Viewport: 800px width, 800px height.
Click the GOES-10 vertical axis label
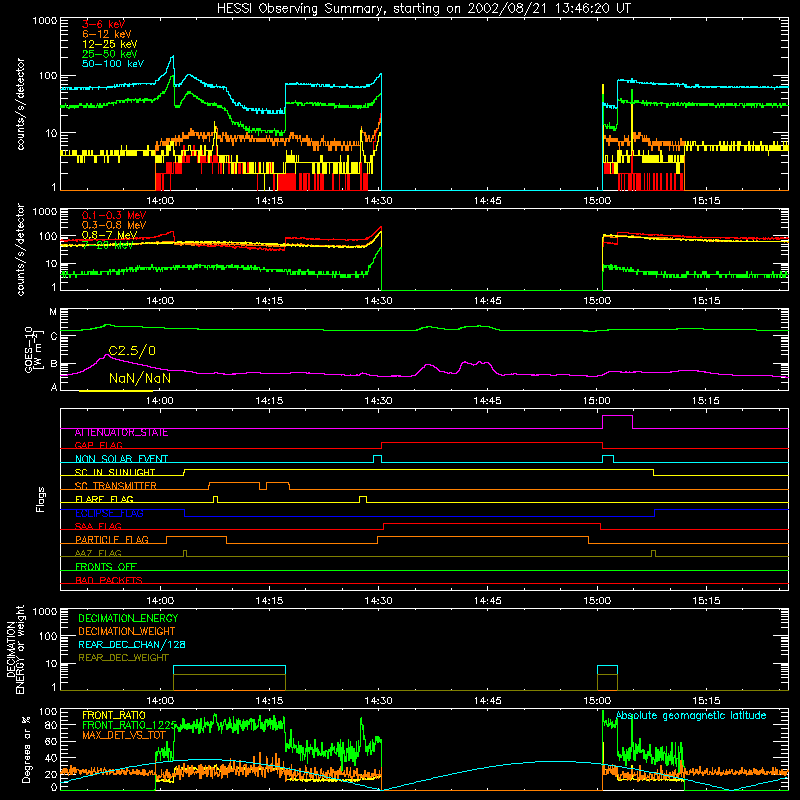pyautogui.click(x=33, y=349)
